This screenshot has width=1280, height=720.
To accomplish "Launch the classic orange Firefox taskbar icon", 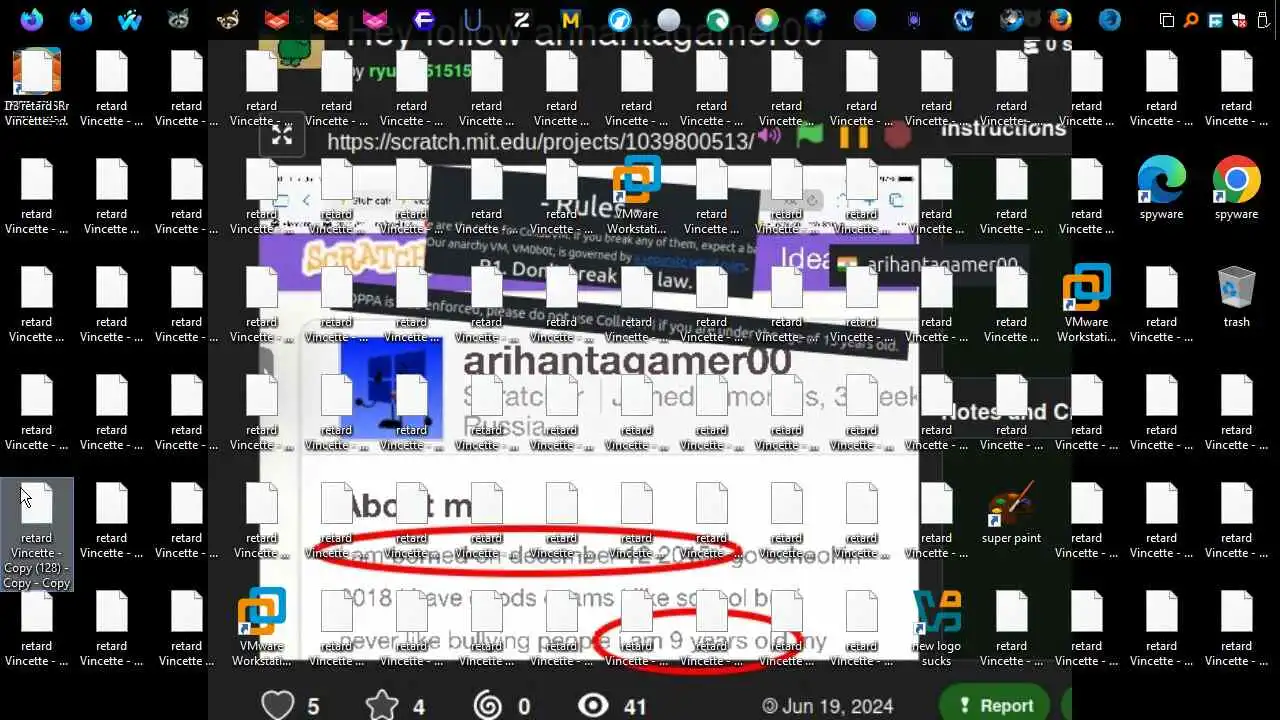I will (x=1061, y=19).
